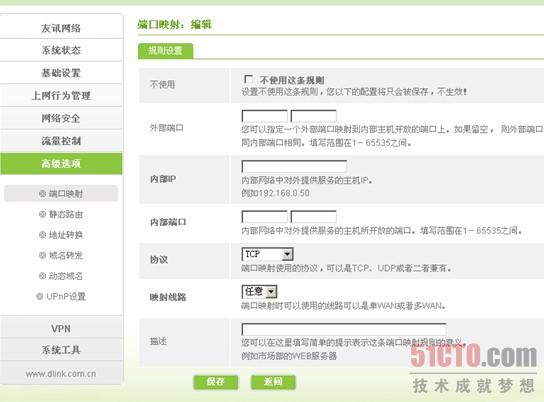Viewport: 544px width, 402px height.
Task: Focus the 描述 input field
Action: (x=344, y=329)
